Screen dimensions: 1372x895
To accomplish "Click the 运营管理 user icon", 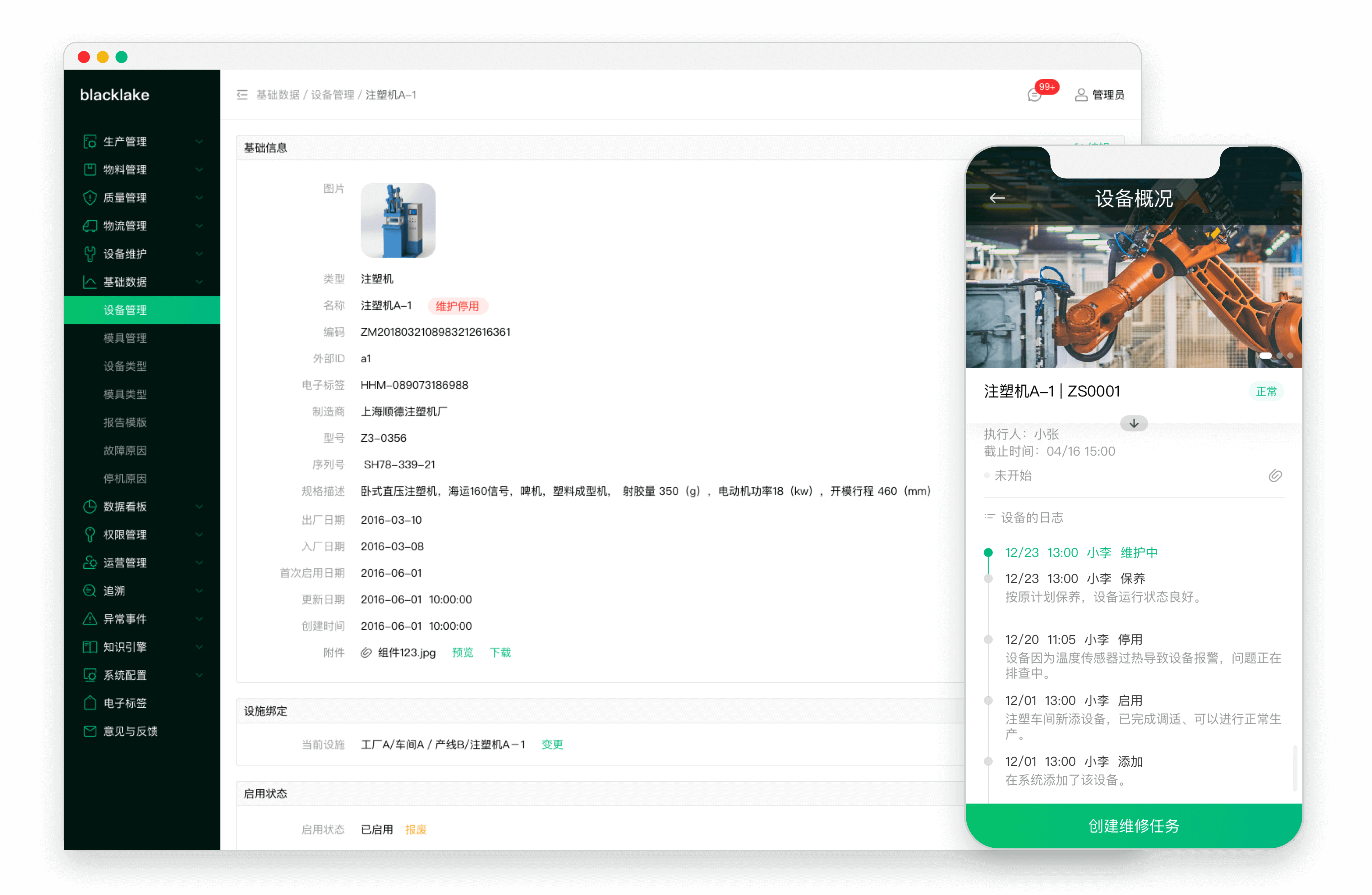I will [x=90, y=563].
